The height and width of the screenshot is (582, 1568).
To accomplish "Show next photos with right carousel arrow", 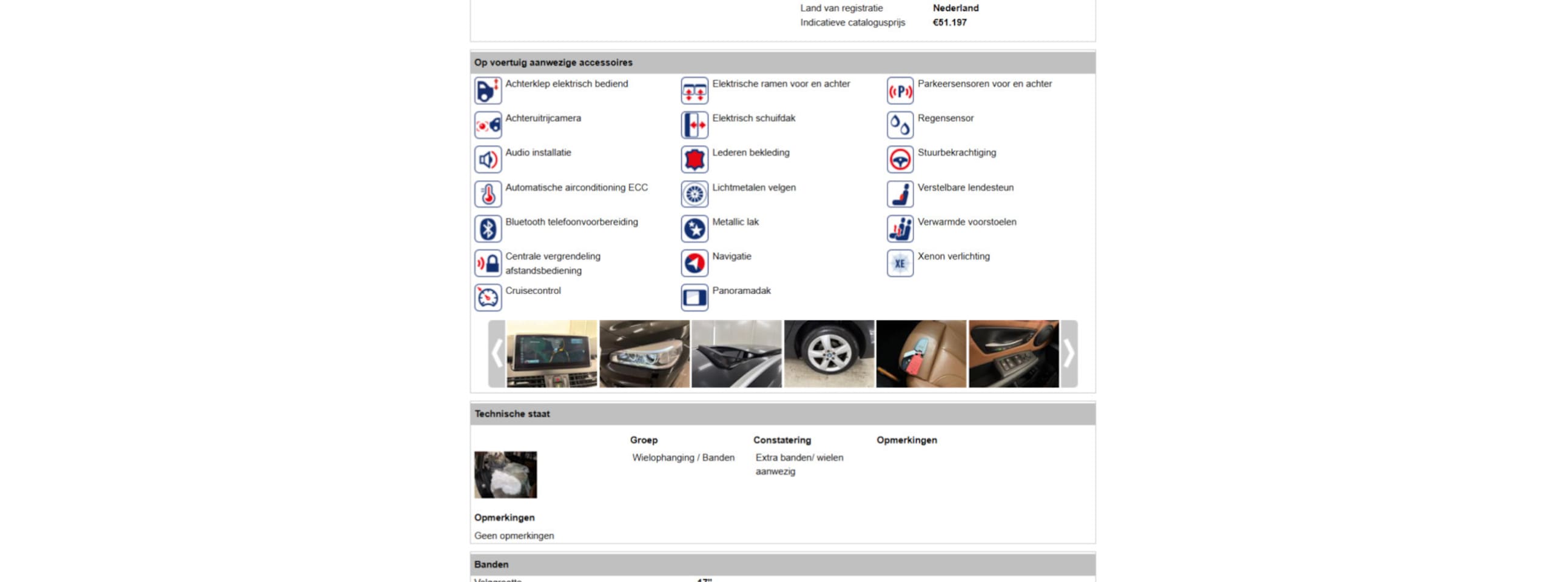I will 1069,354.
